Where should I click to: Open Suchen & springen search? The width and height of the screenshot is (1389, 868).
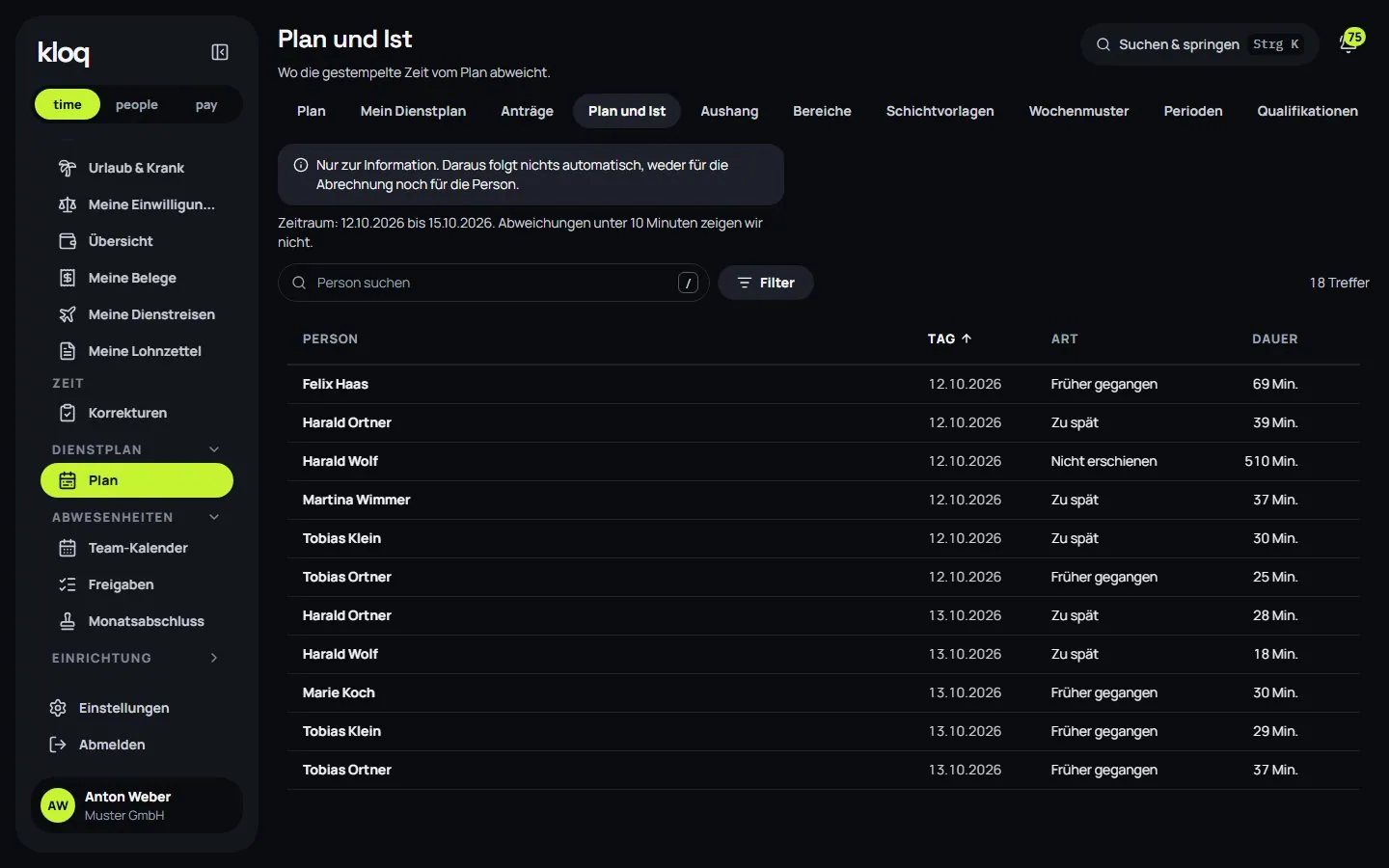(1199, 44)
